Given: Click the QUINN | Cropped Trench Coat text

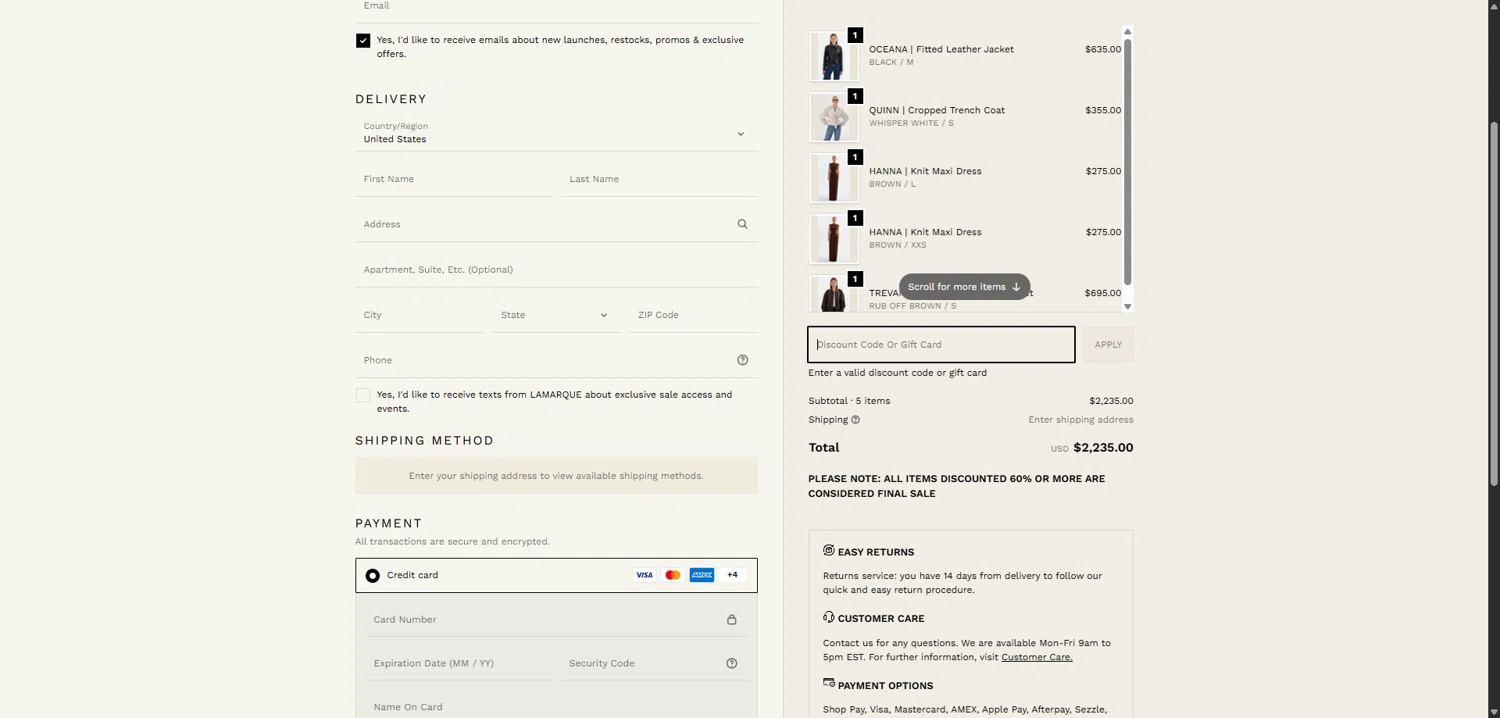Looking at the screenshot, I should coord(937,110).
